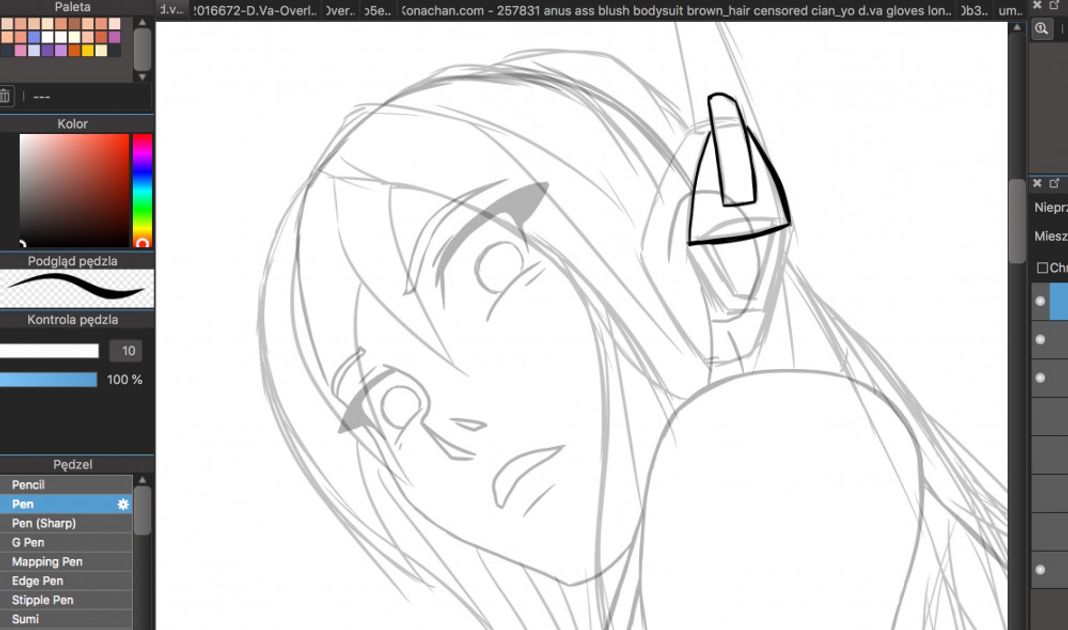Screen dimensions: 1068x630
Task: Close the layer panel with X icon
Action: 1037,183
